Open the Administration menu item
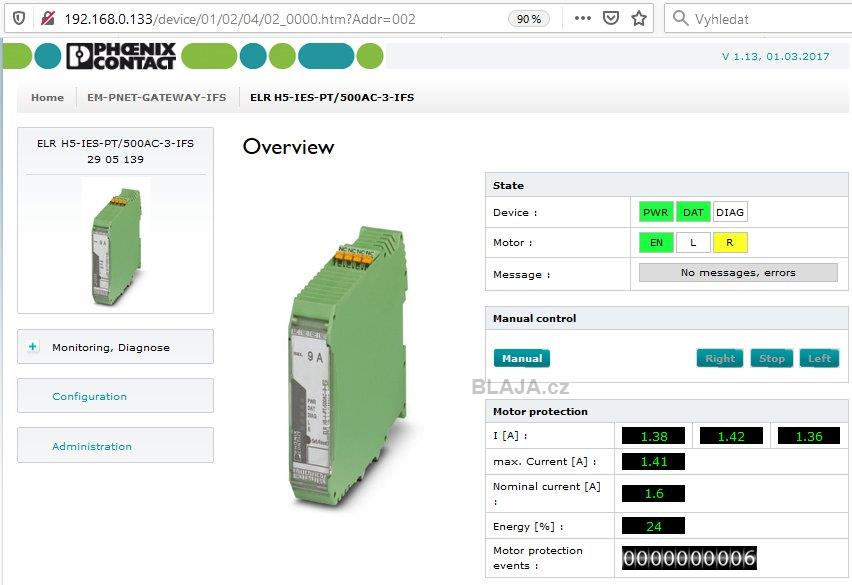Image resolution: width=852 pixels, height=585 pixels. (x=92, y=446)
